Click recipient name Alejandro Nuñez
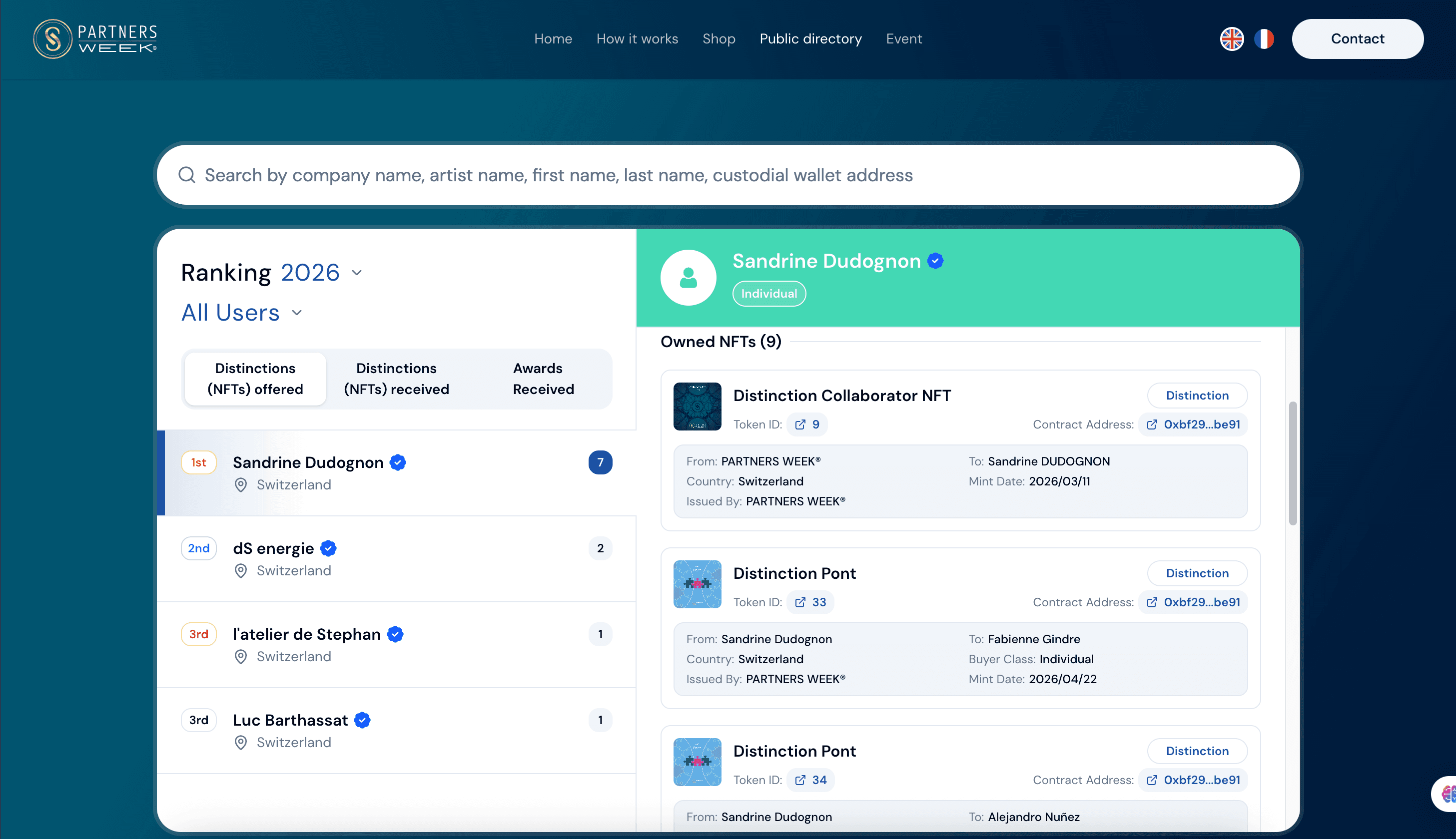The width and height of the screenshot is (1456, 839). coord(1033,817)
